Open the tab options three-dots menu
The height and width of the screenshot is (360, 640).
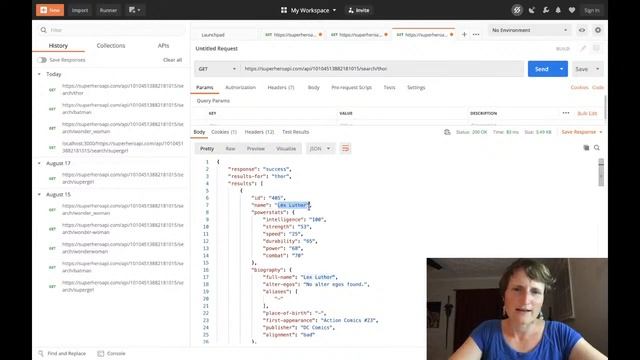tap(476, 35)
